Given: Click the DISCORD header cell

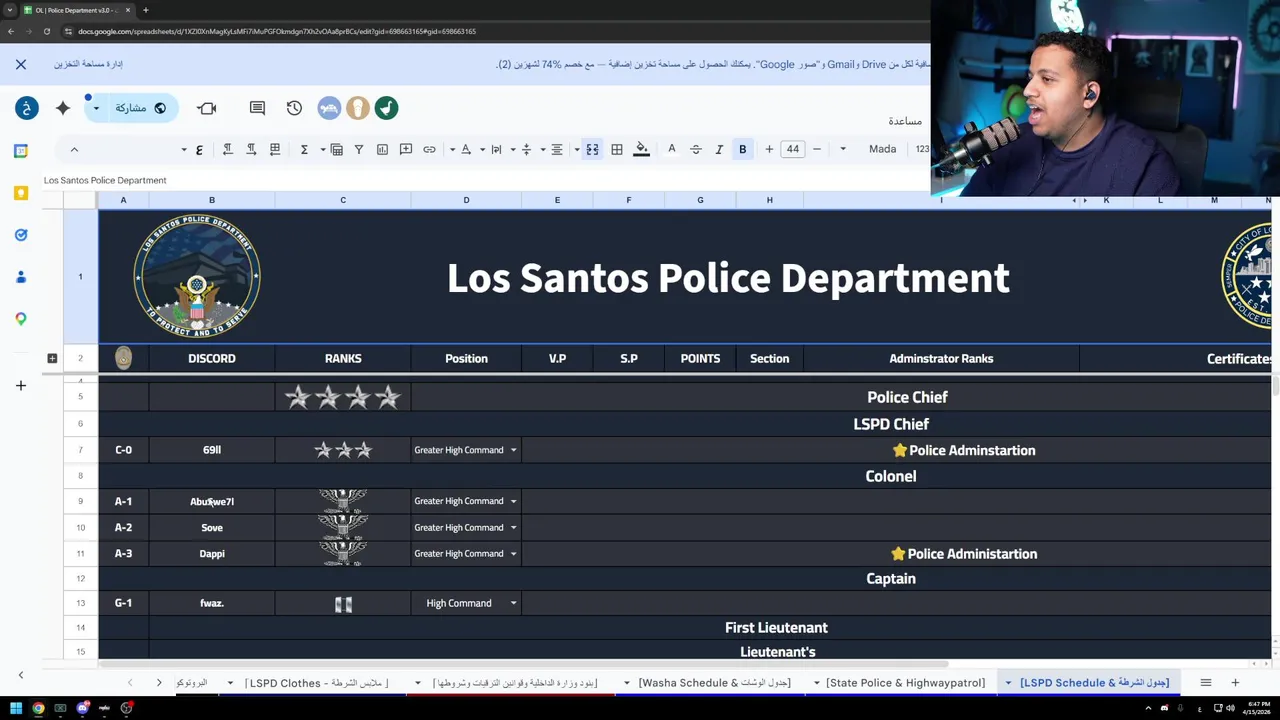Looking at the screenshot, I should 212,358.
